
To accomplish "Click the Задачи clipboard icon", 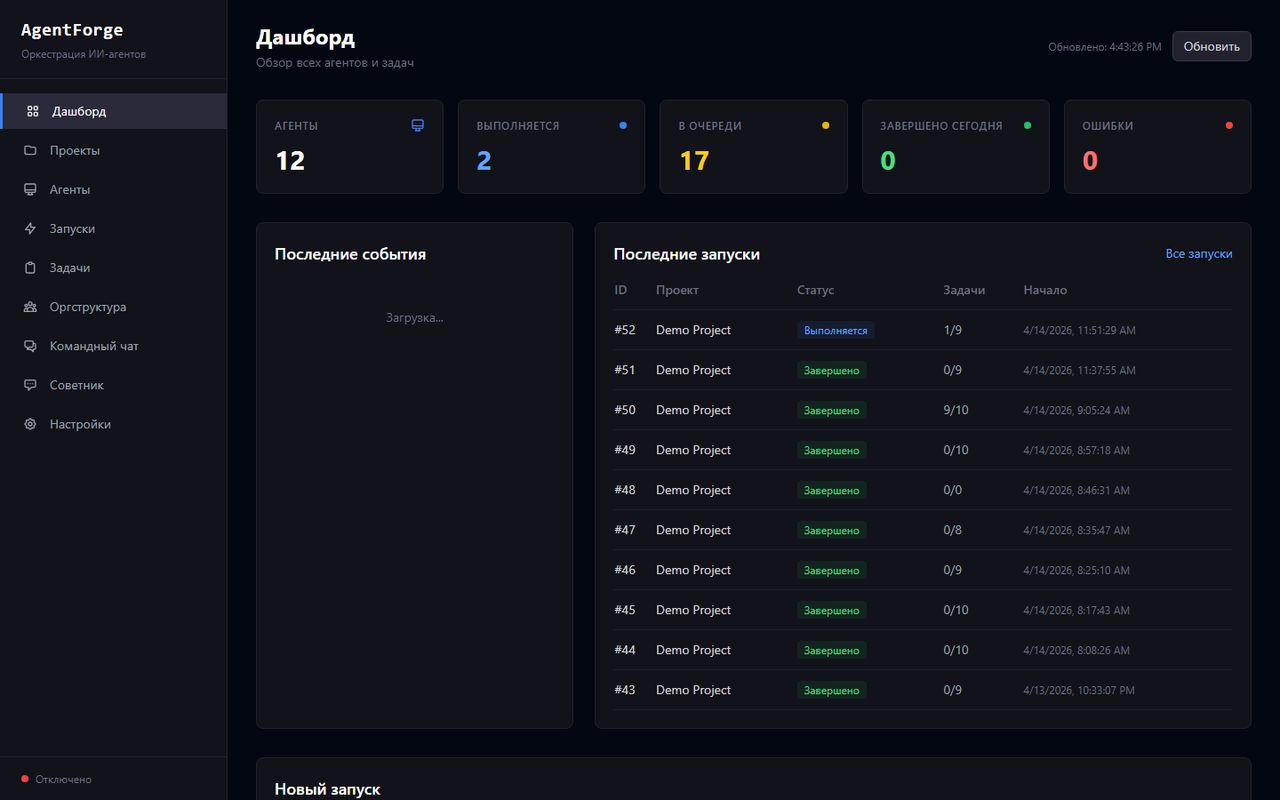I will (30, 267).
